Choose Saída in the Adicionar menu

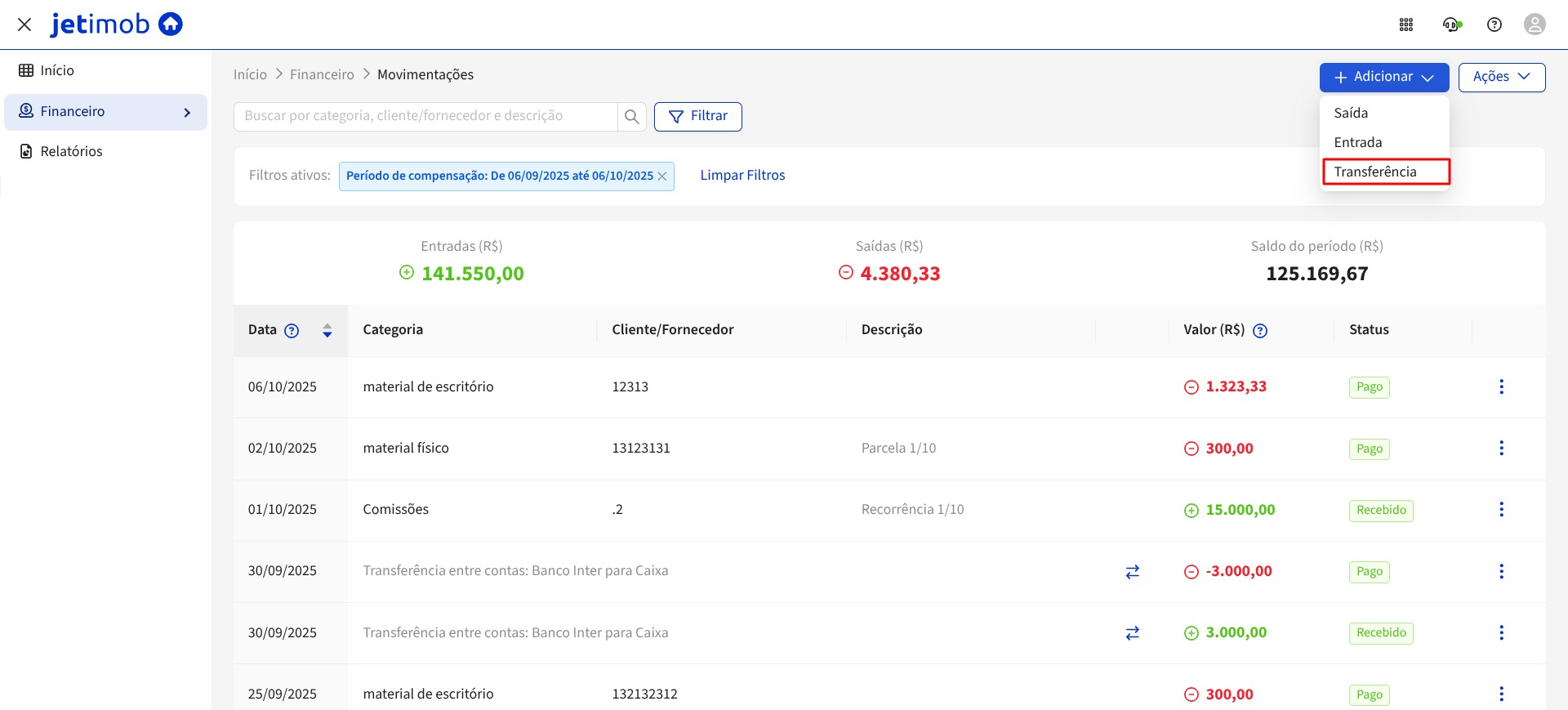click(1351, 113)
